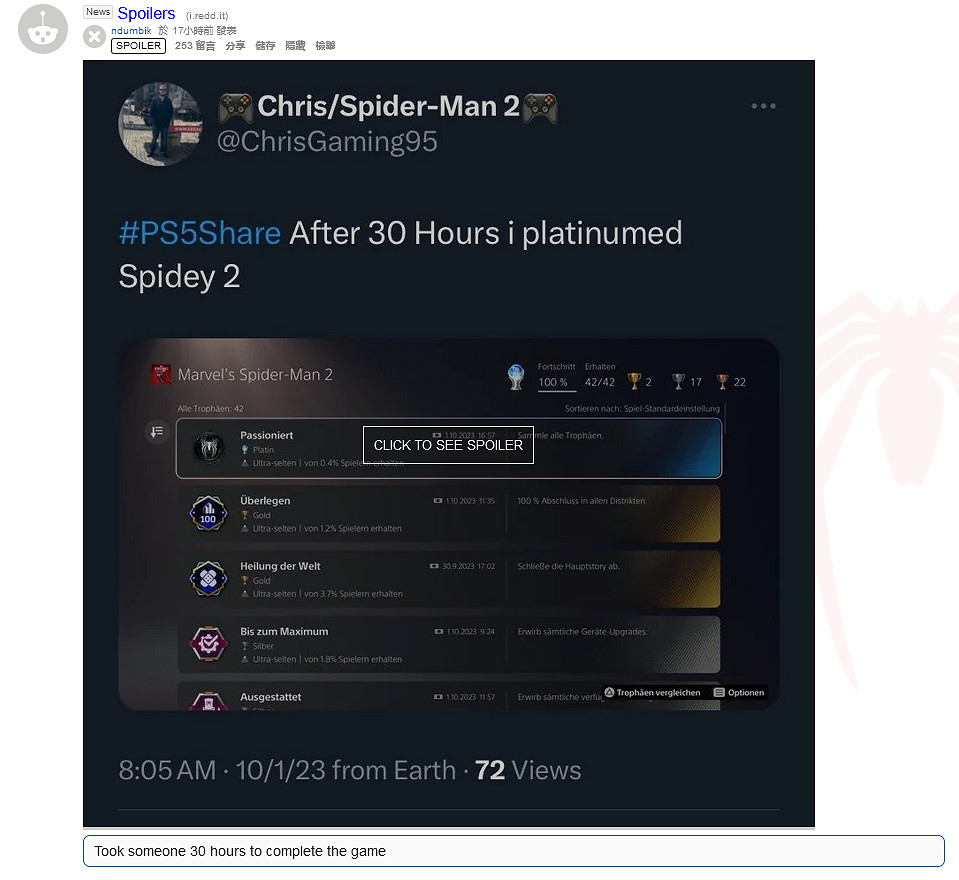Click the Überlegen gold trophy badge icon
Image resolution: width=959 pixels, height=880 pixels.
(209, 513)
